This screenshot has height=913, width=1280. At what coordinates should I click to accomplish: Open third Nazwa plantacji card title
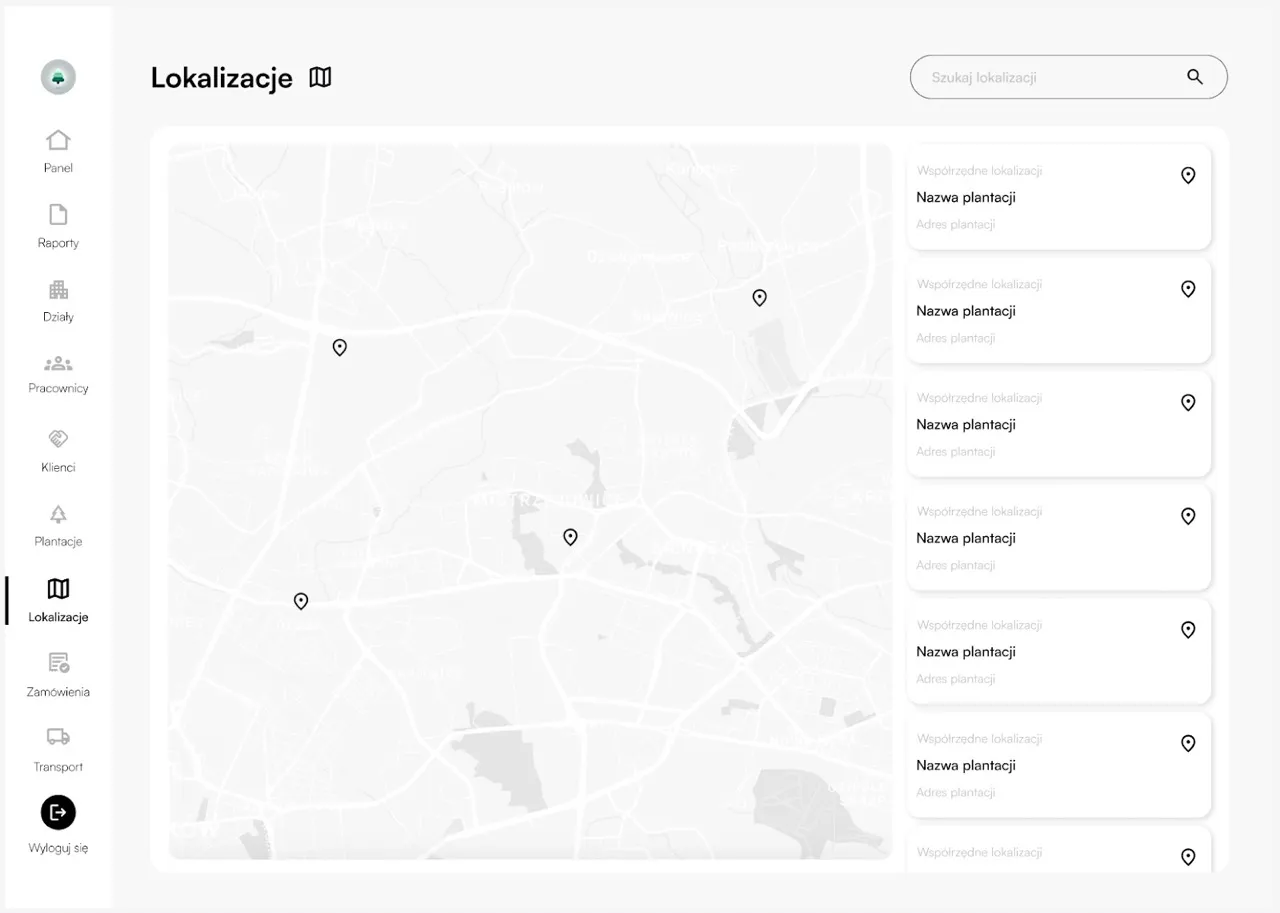click(x=966, y=425)
